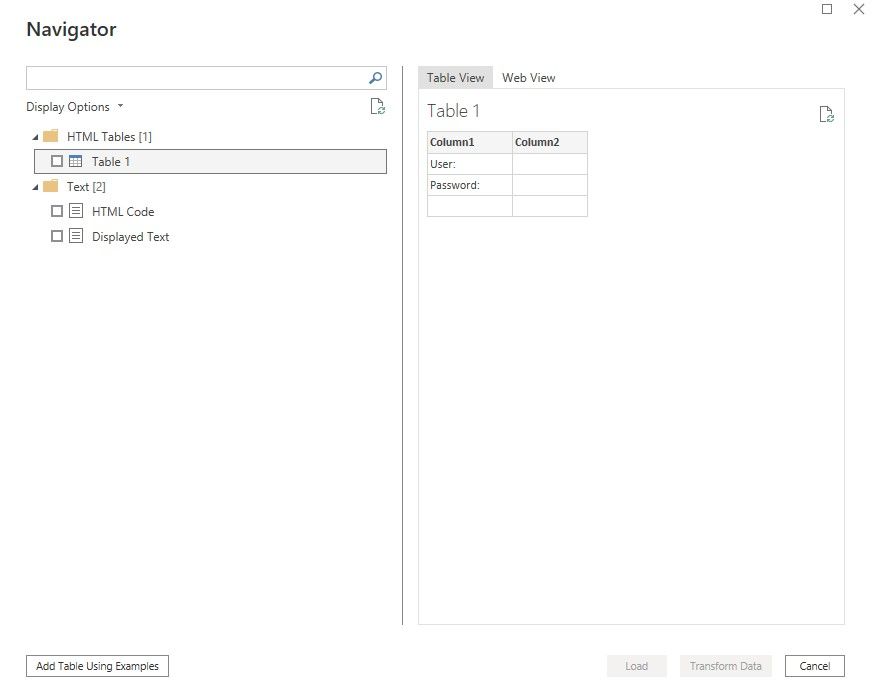Image resolution: width=875 pixels, height=690 pixels.
Task: Click the User: cell in preview
Action: pyautogui.click(x=469, y=164)
